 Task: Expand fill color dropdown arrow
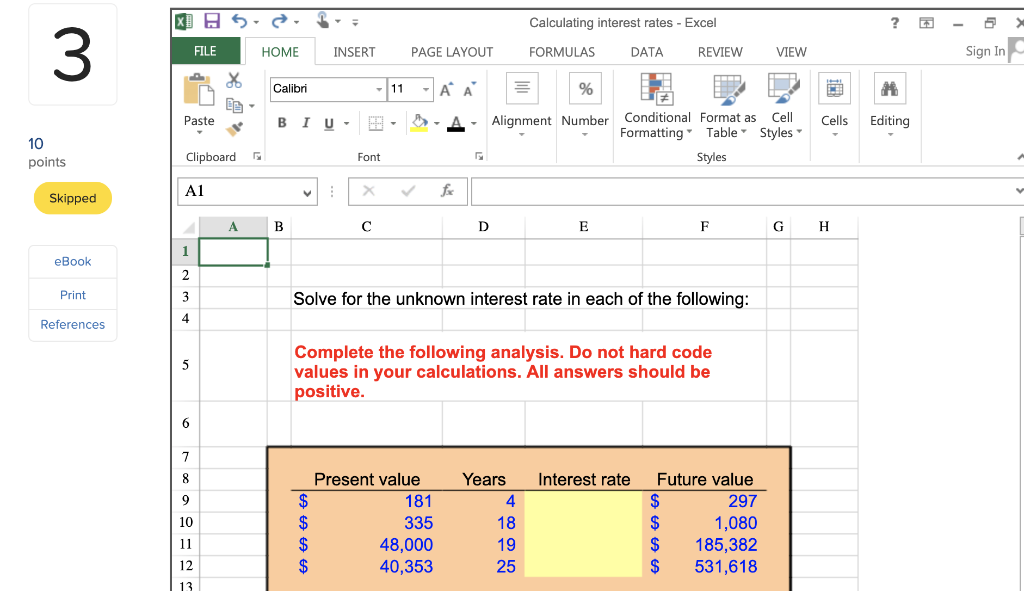coord(437,123)
